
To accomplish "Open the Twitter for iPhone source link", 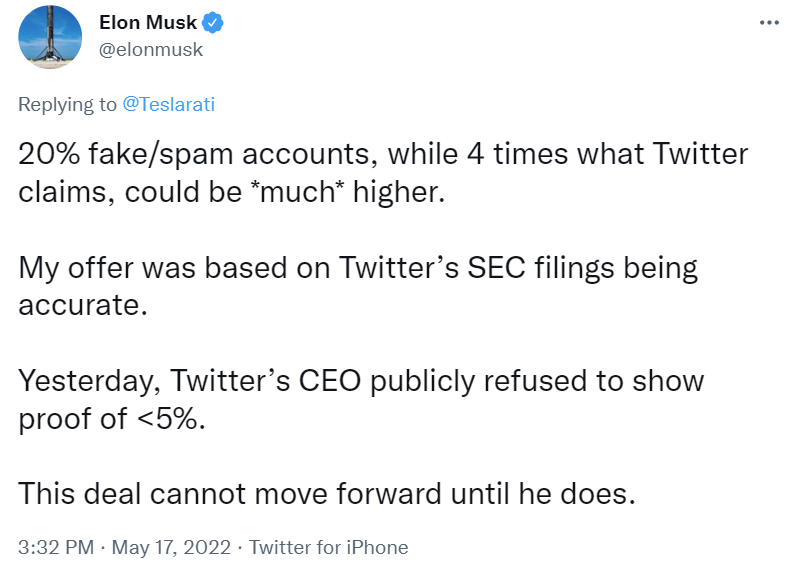I will [x=329, y=547].
